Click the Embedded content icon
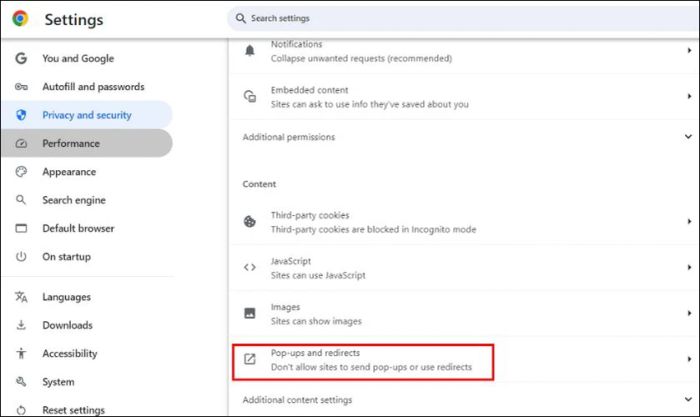This screenshot has width=700, height=417. point(250,96)
